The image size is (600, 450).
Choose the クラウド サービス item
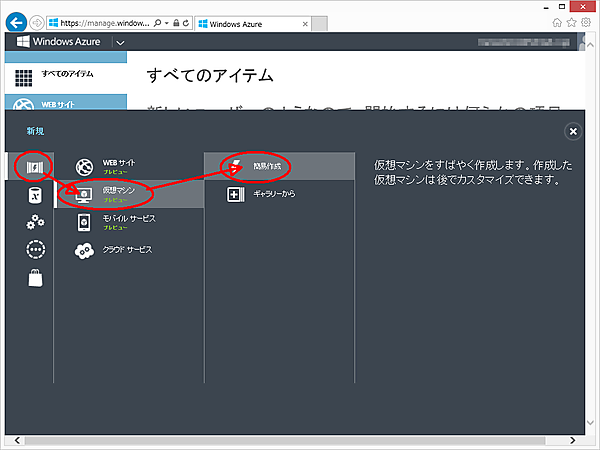coord(129,250)
